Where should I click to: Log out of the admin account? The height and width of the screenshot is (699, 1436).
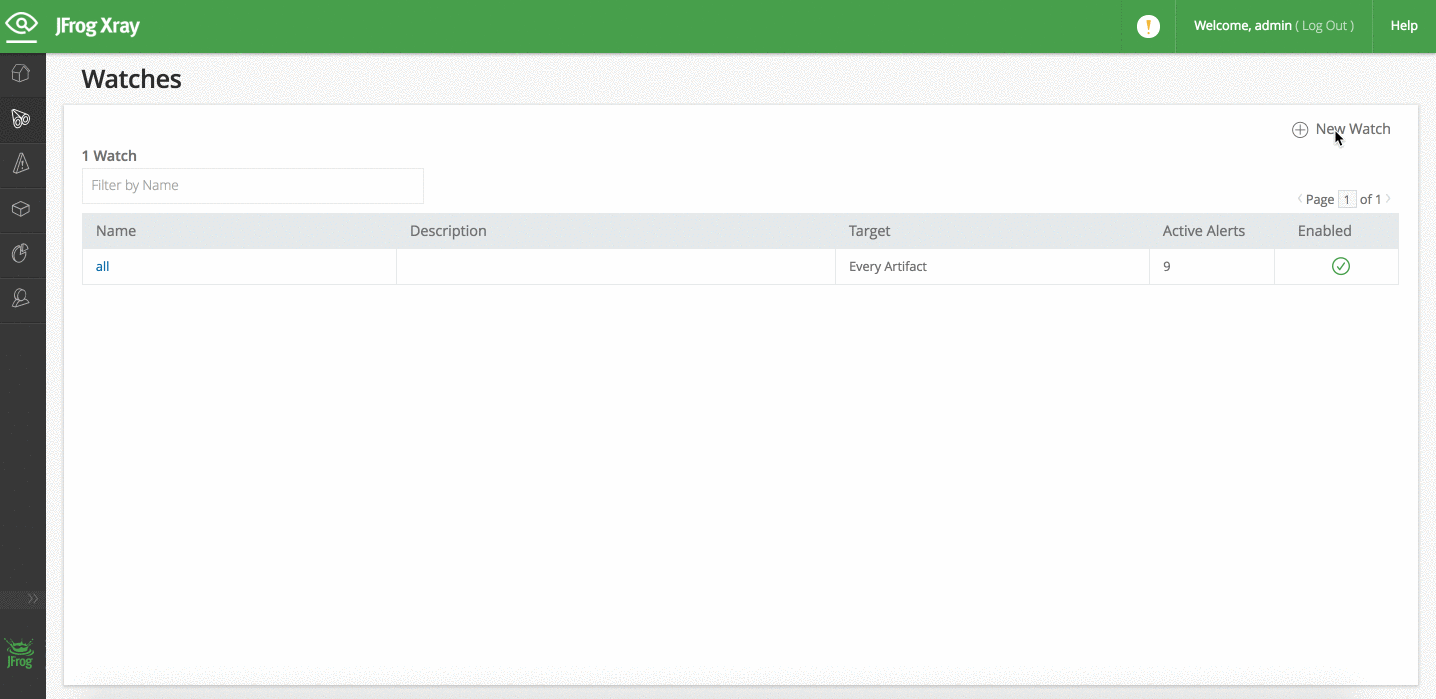(x=1326, y=25)
